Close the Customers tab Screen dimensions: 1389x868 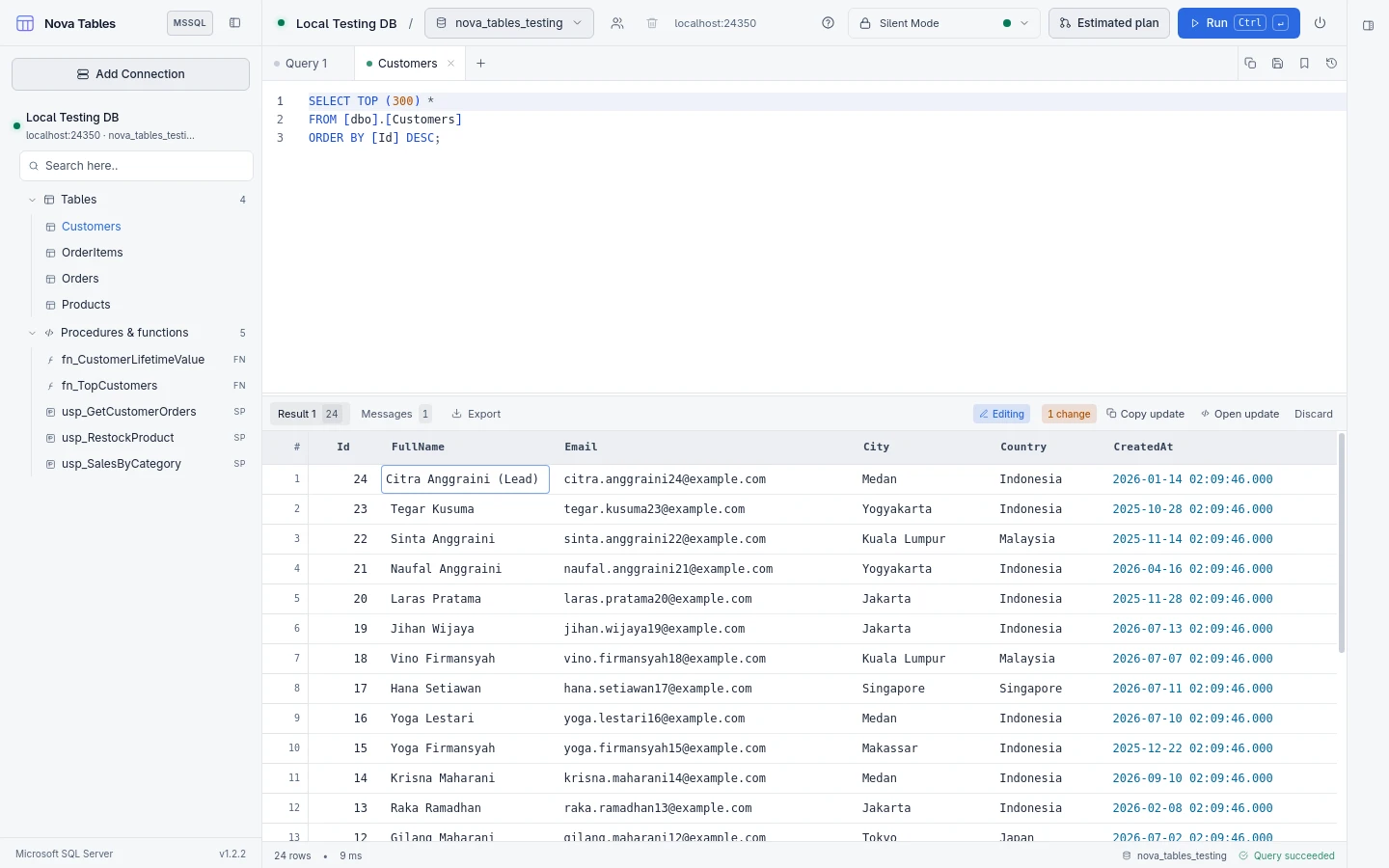point(450,64)
